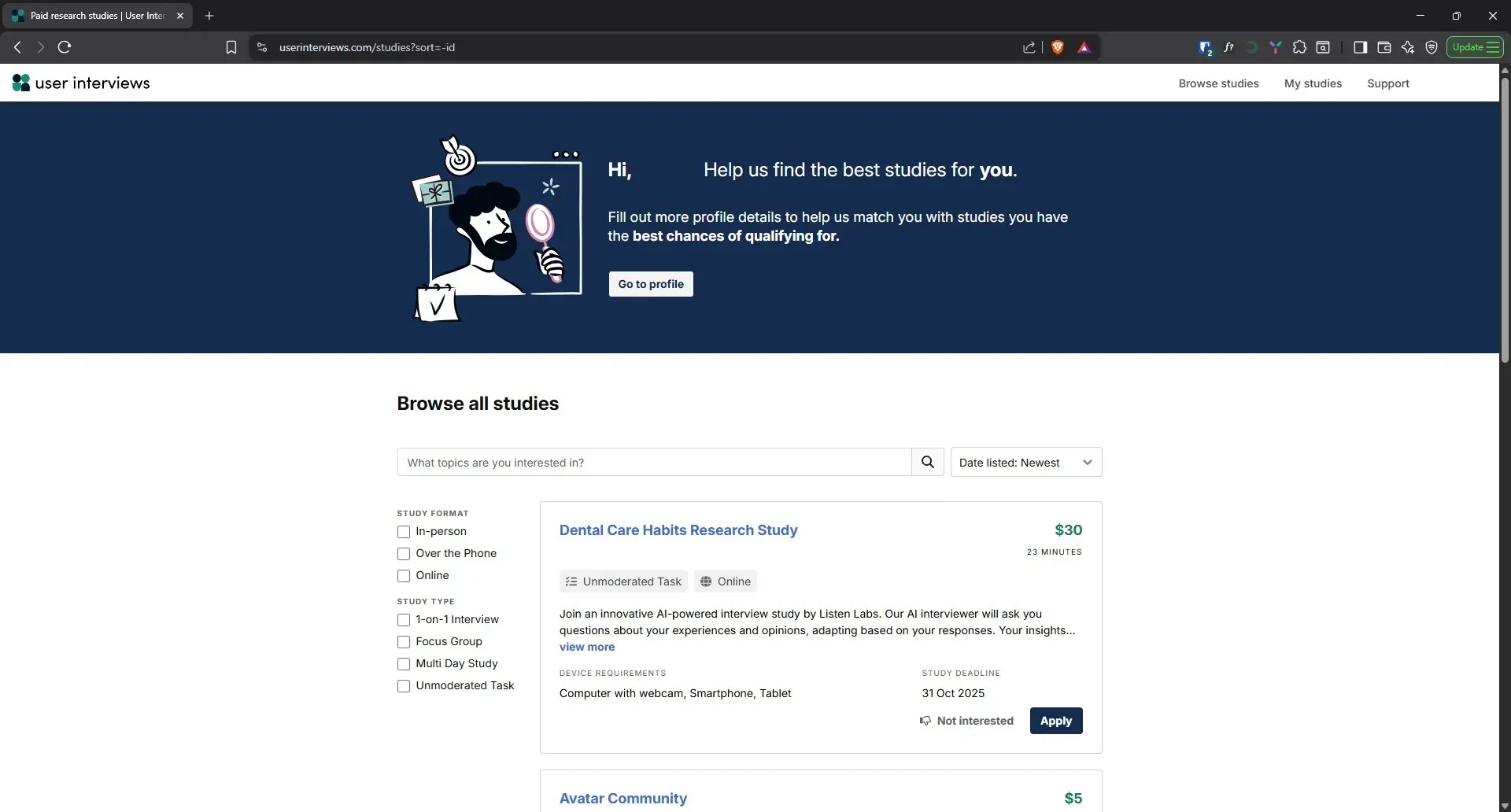Open the browser Extensions puzzle icon
This screenshot has height=812, width=1511.
click(x=1299, y=47)
